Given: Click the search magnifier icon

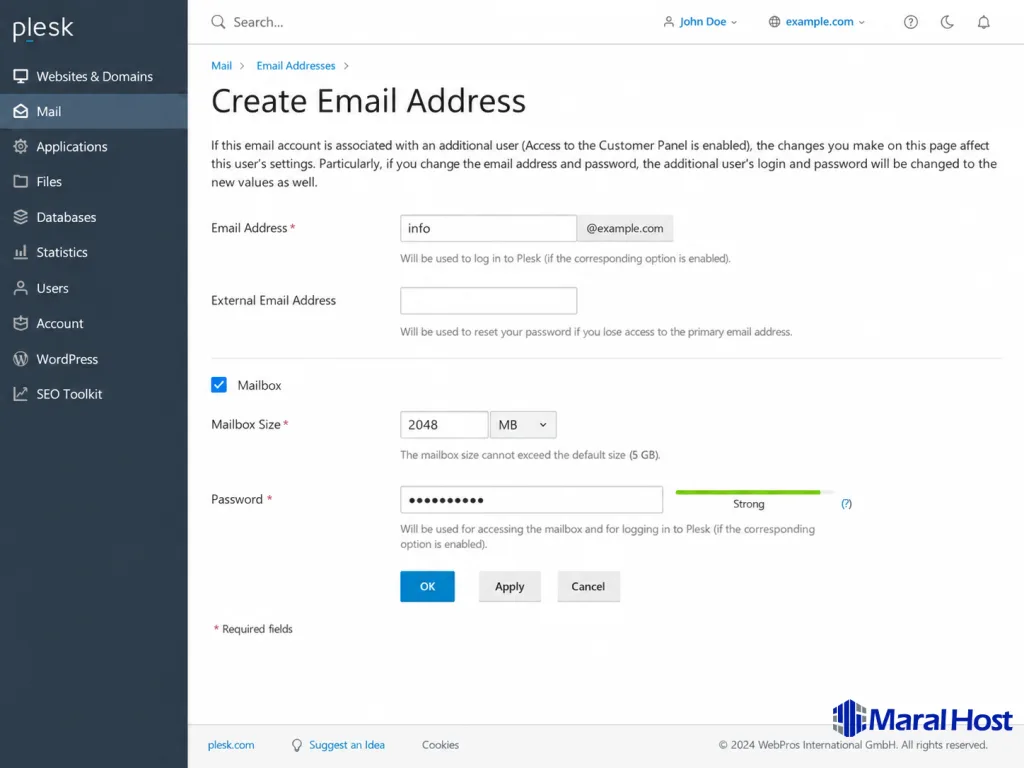Looking at the screenshot, I should click(218, 22).
